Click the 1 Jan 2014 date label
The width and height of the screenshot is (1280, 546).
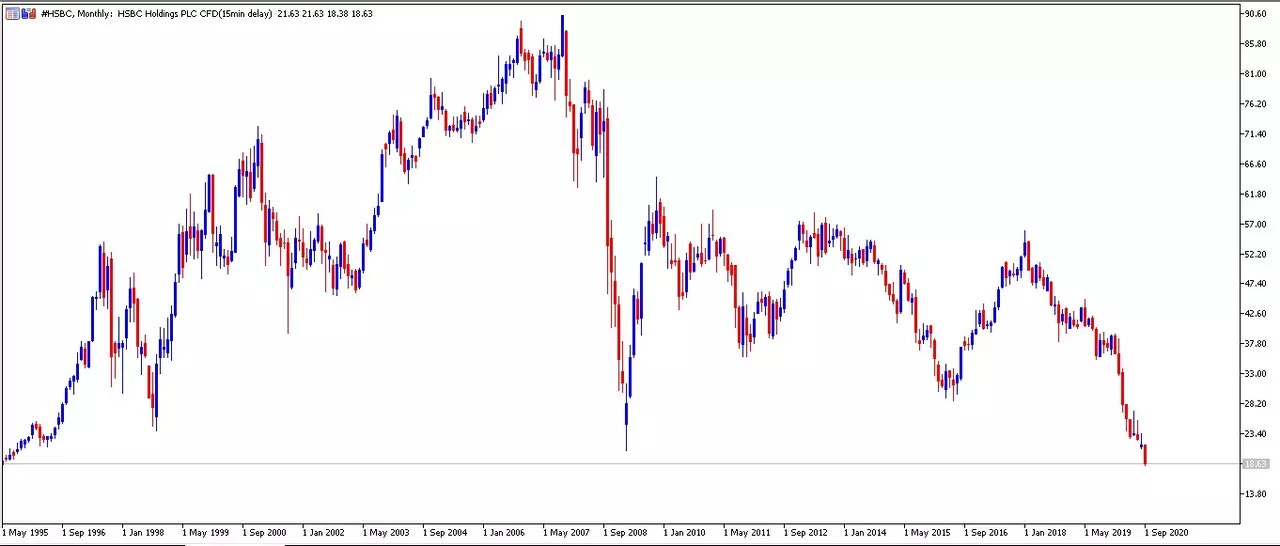pyautogui.click(x=867, y=533)
